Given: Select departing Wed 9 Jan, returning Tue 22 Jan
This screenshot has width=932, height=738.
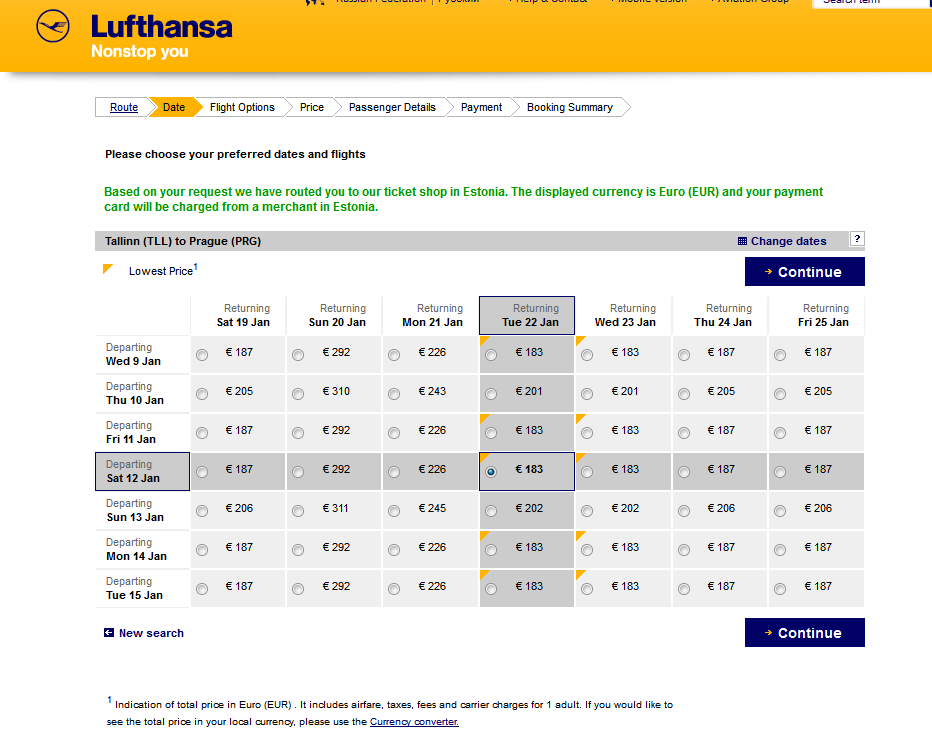Looking at the screenshot, I should [x=490, y=355].
